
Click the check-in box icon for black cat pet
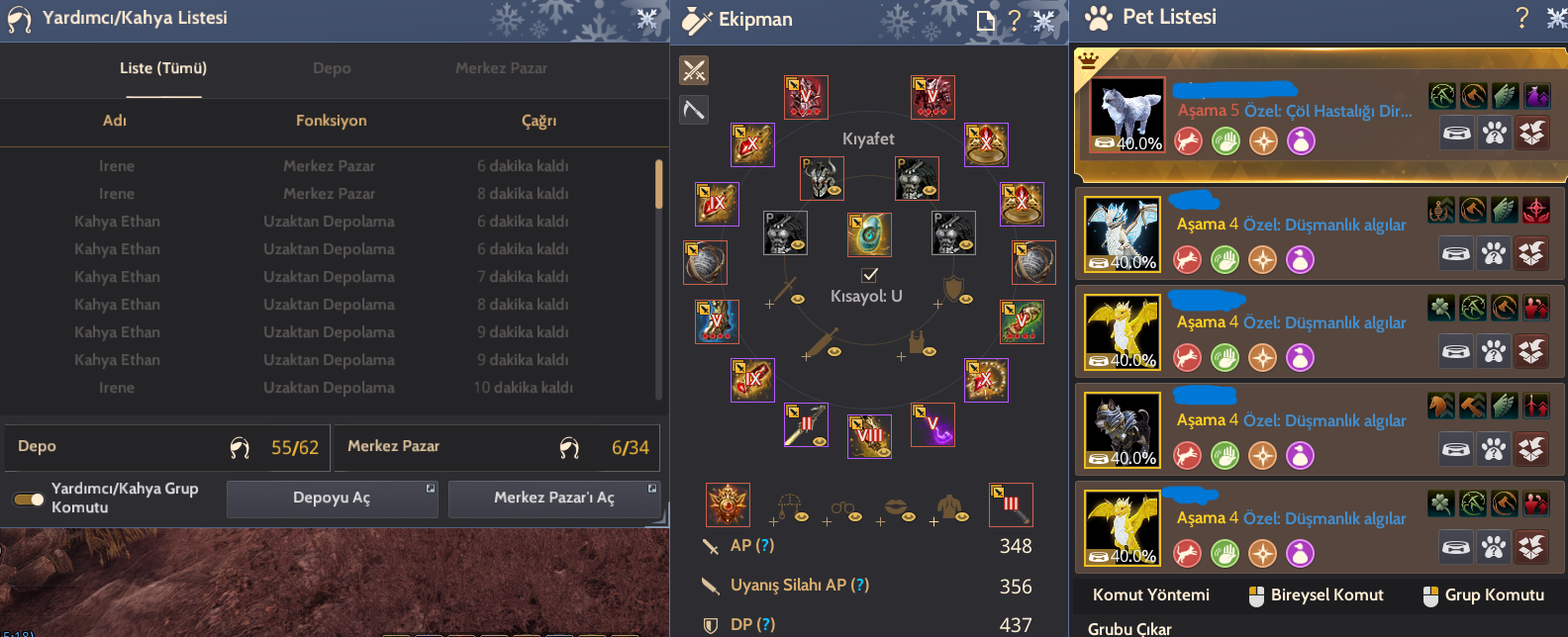click(1531, 450)
